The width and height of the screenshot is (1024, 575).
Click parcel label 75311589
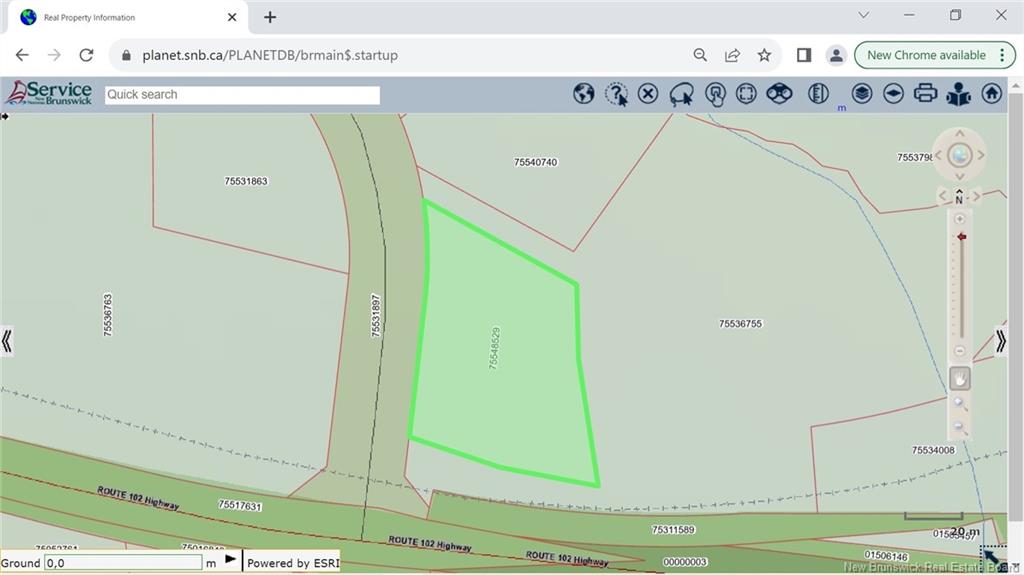[x=673, y=529]
